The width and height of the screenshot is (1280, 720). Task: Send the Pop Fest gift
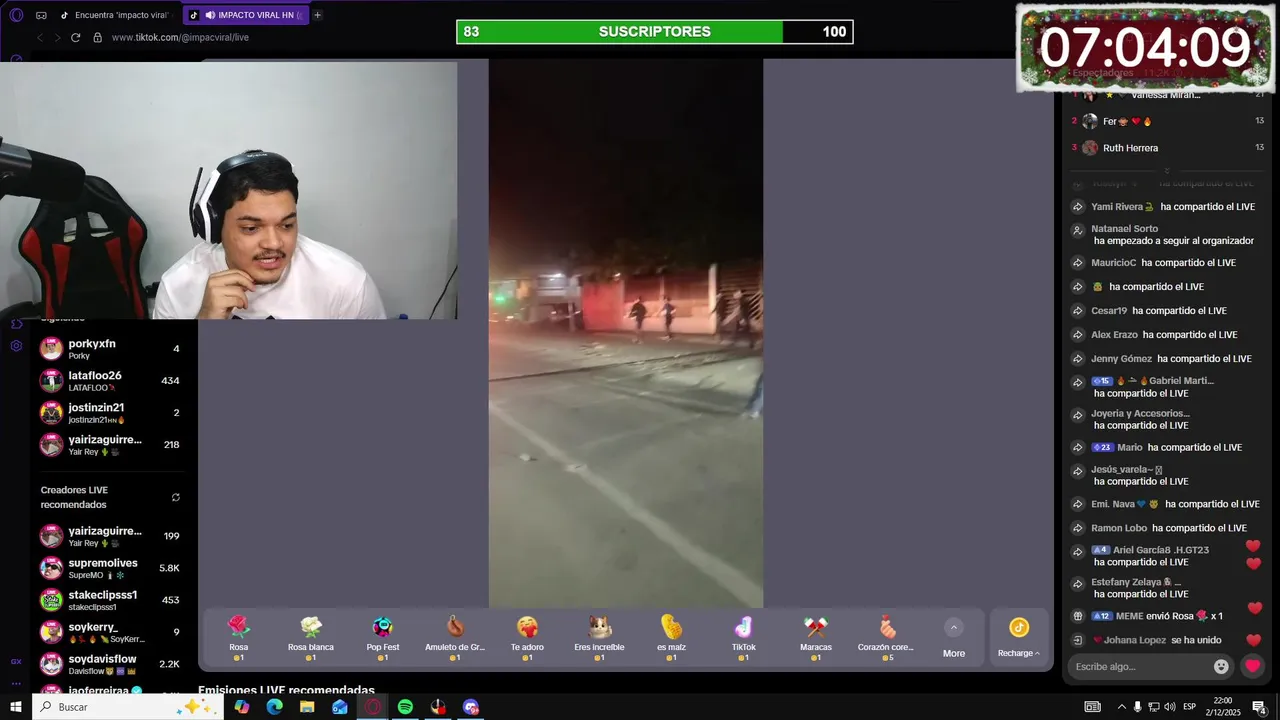(383, 638)
